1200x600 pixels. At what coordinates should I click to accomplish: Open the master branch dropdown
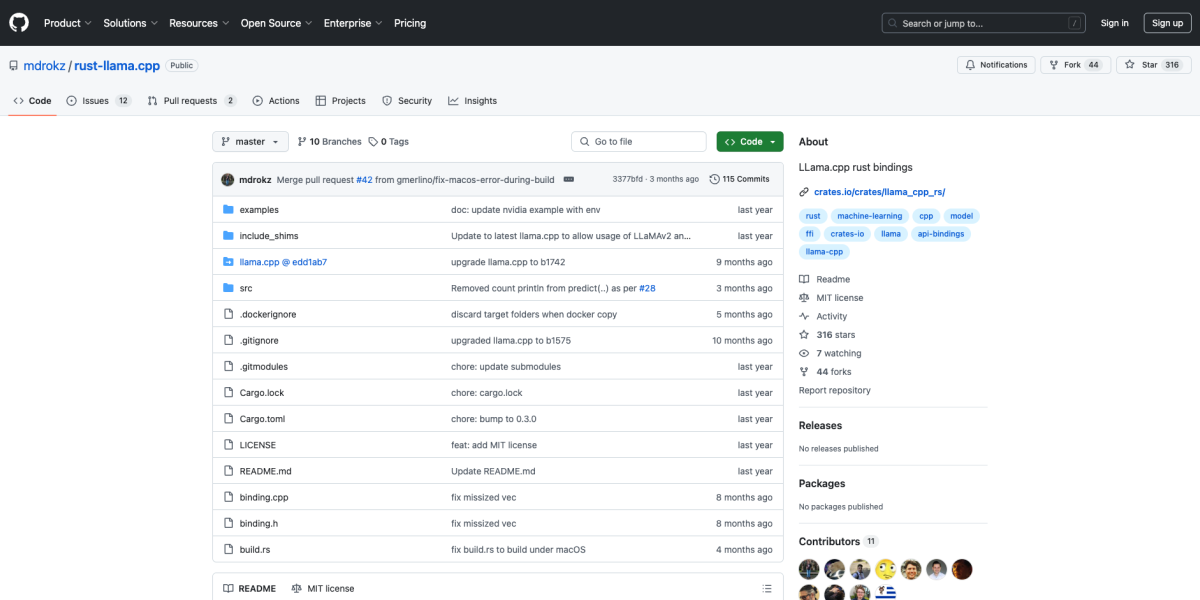[250, 141]
